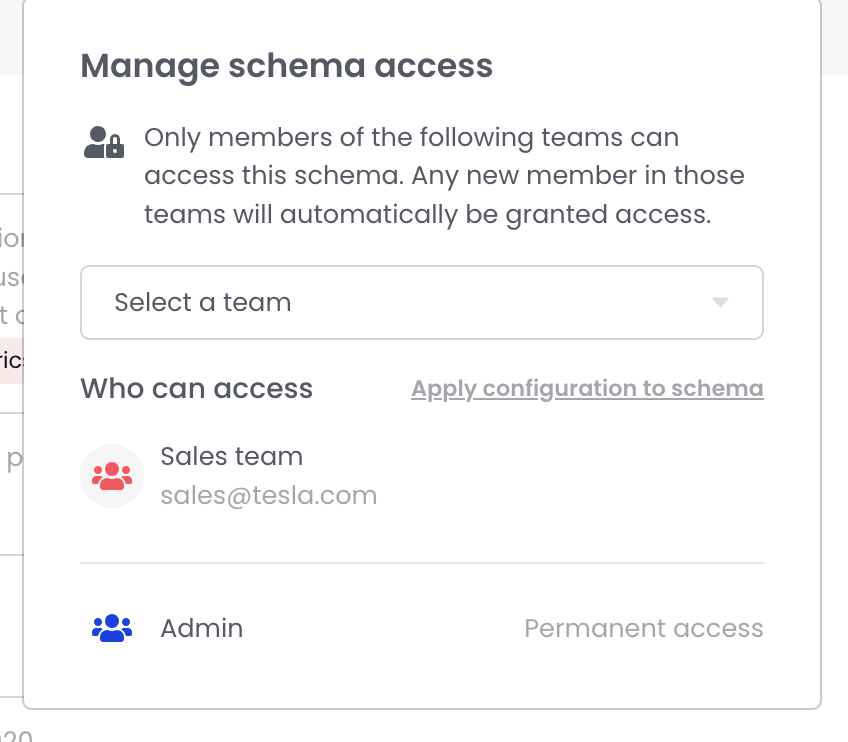Click the dropdown caret arrow in team selector
The image size is (848, 742).
(x=720, y=302)
